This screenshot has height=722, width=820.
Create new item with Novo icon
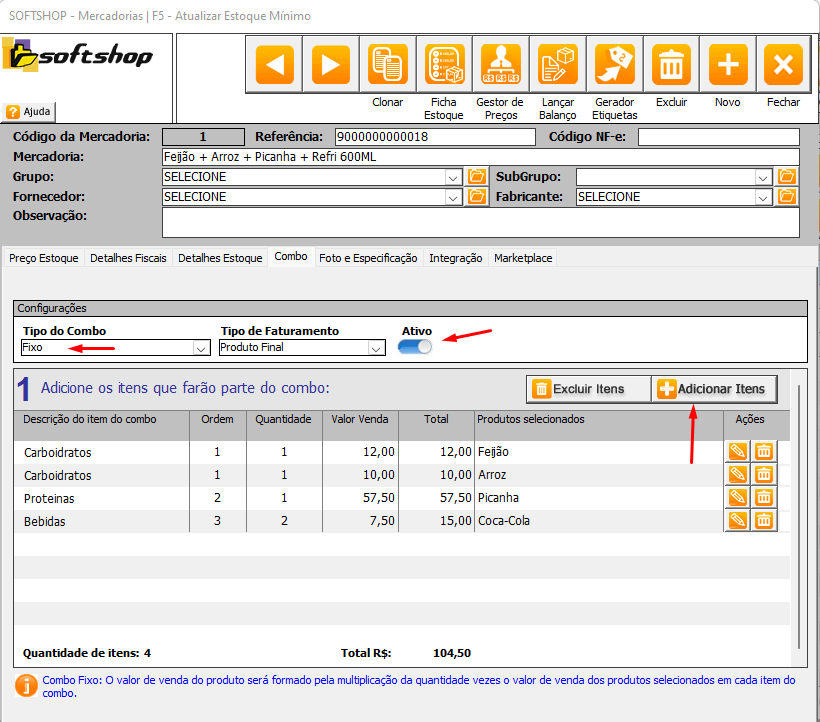(727, 66)
